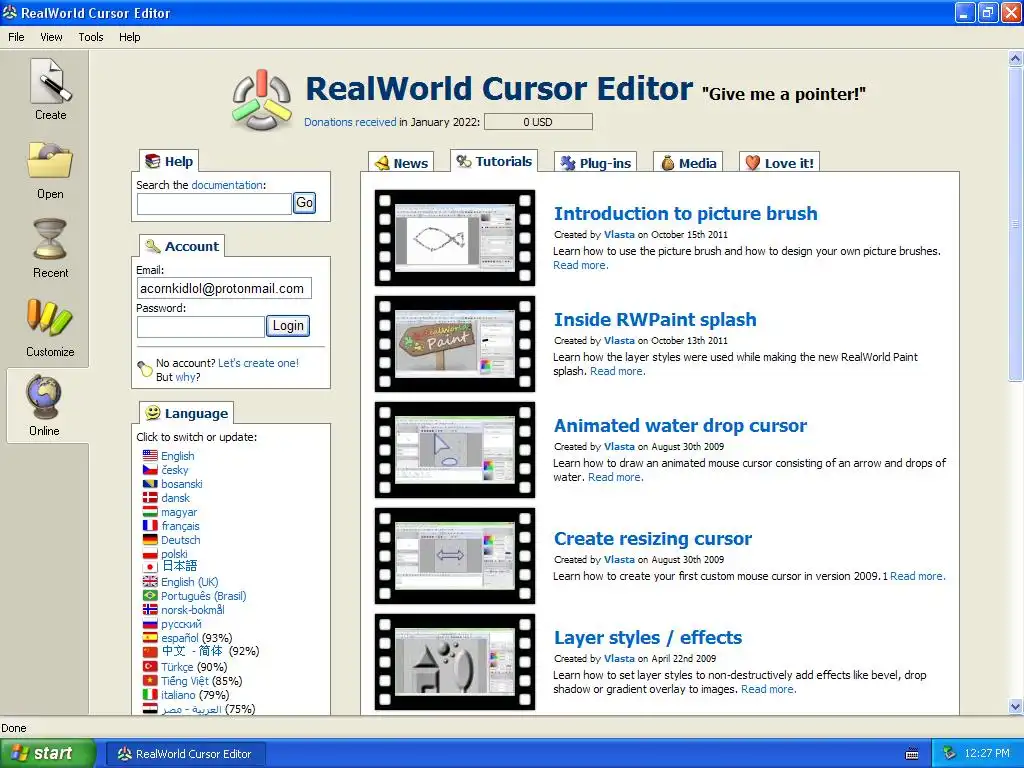This screenshot has height=768, width=1024.
Task: Open Layer styles / effects tutorial title
Action: tap(648, 637)
